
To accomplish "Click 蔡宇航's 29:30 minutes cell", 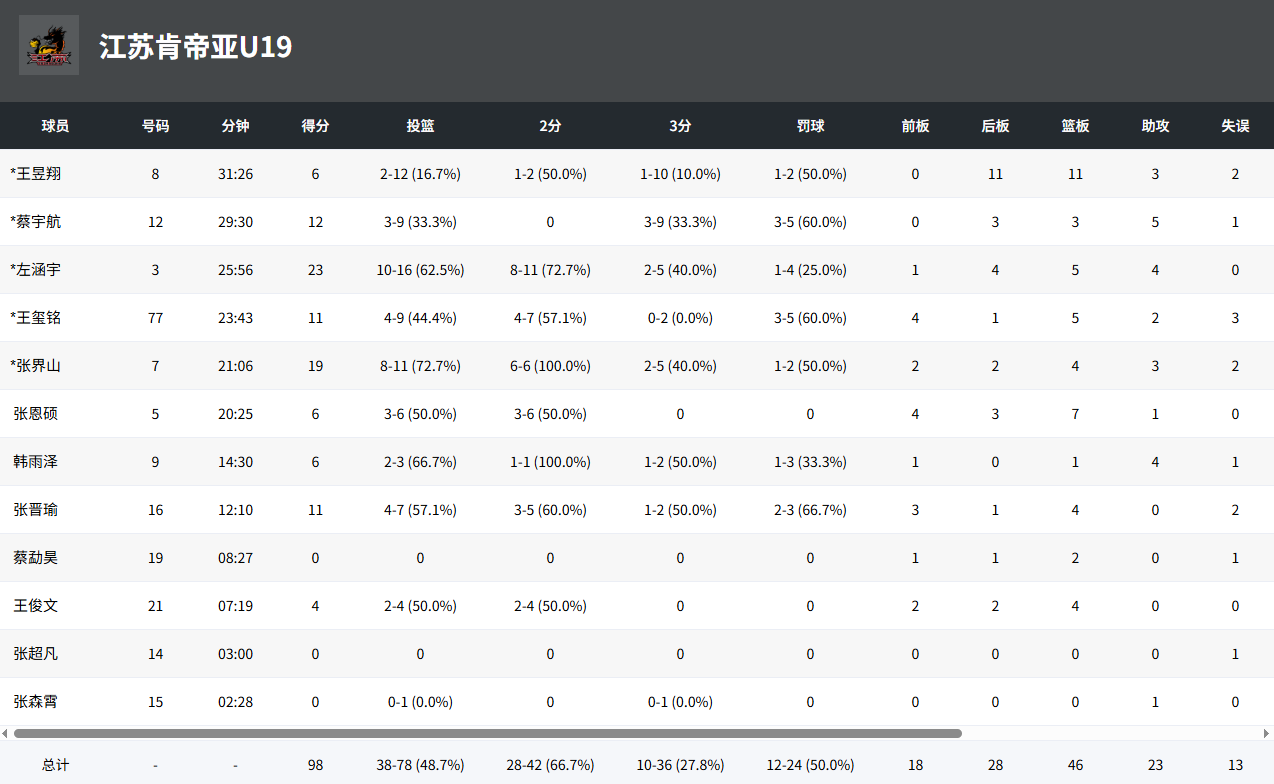I will (235, 222).
